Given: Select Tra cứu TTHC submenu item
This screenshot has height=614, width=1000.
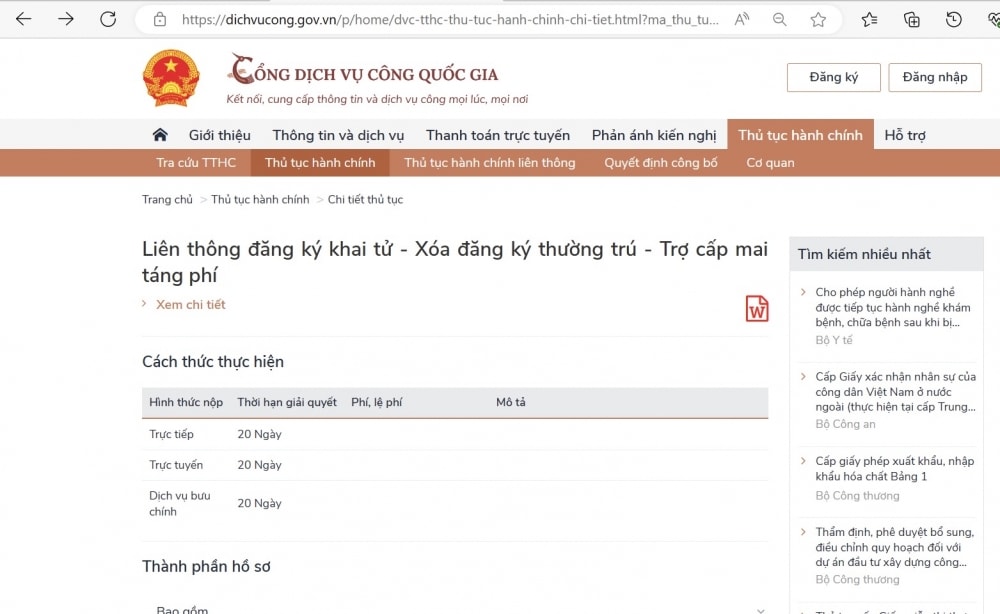Looking at the screenshot, I should pos(196,163).
